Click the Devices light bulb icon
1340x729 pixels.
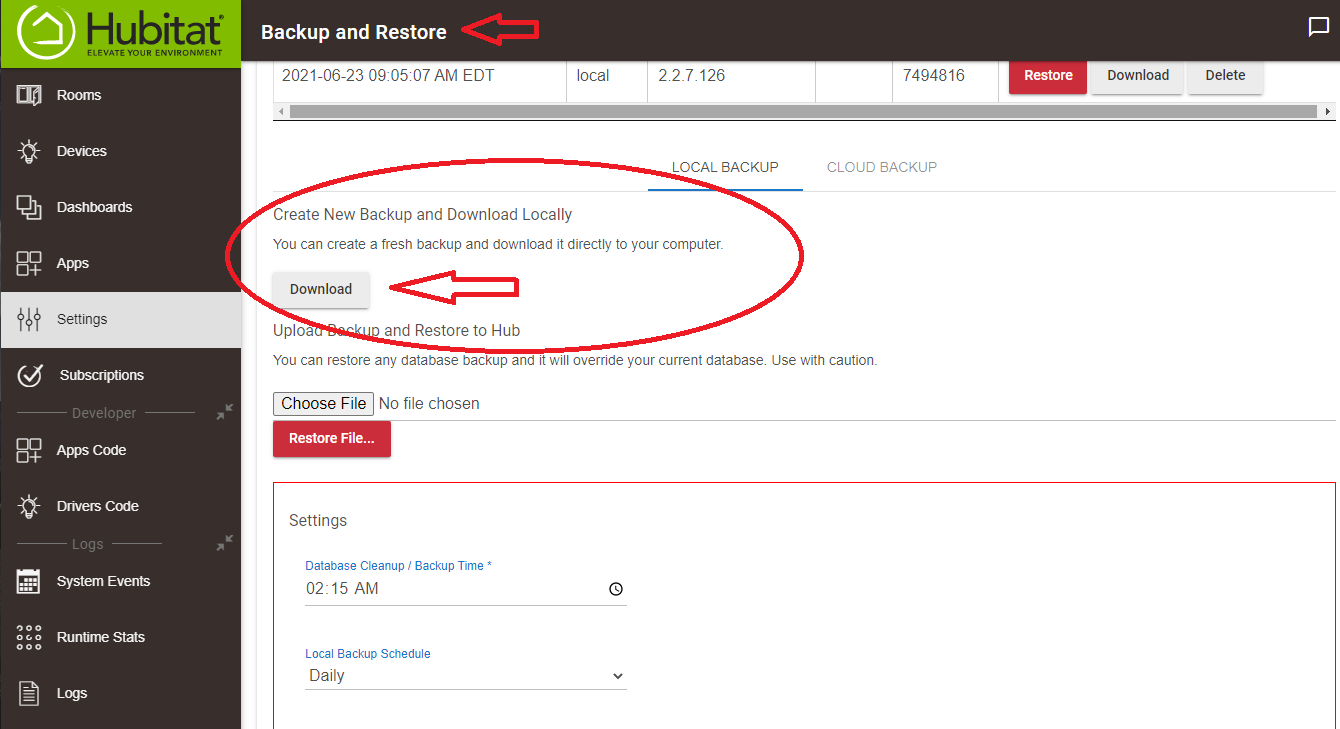(29, 151)
